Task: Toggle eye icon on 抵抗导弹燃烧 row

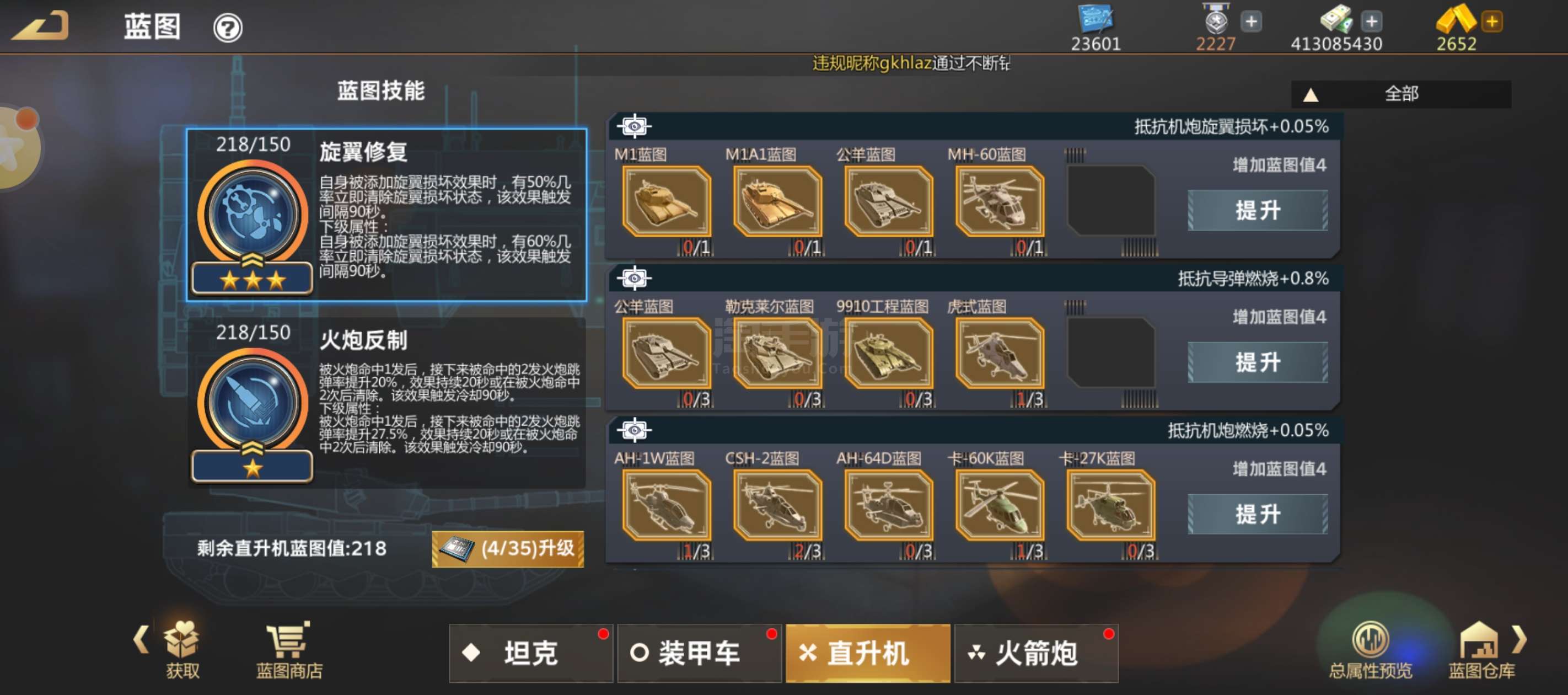Action: pyautogui.click(x=633, y=279)
